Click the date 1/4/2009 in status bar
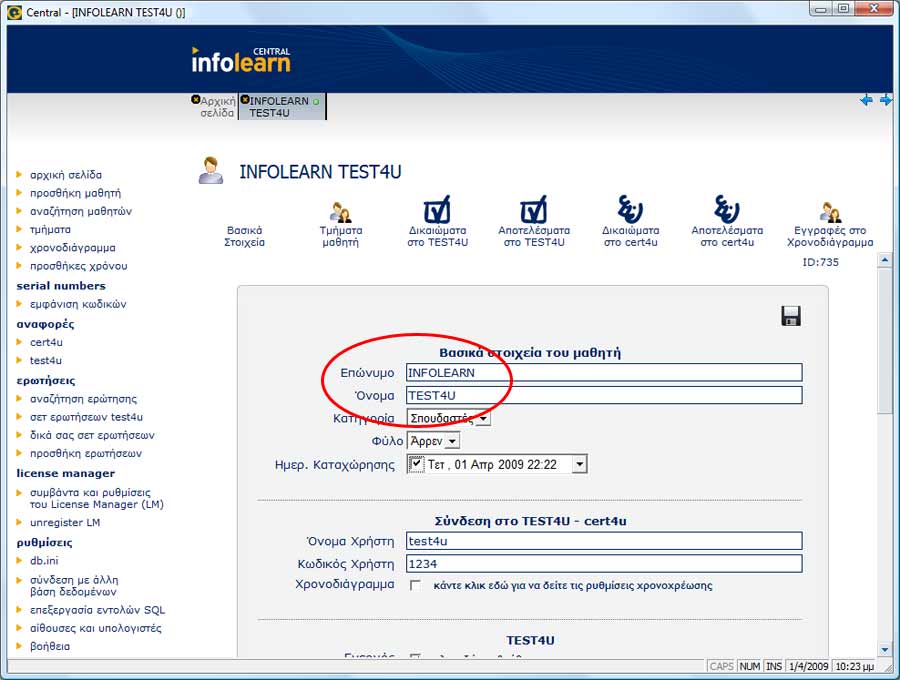The width and height of the screenshot is (900, 680). (808, 666)
